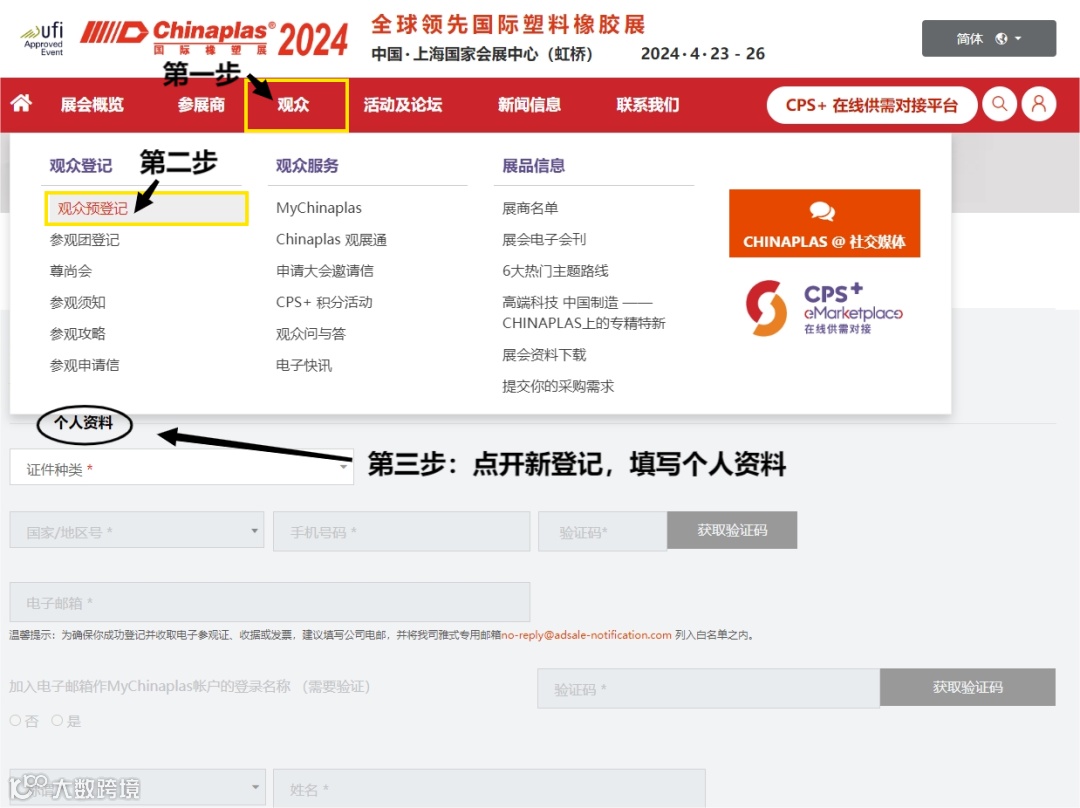1080x808 pixels.
Task: Click the UFI Approved Event logo
Action: (43, 39)
